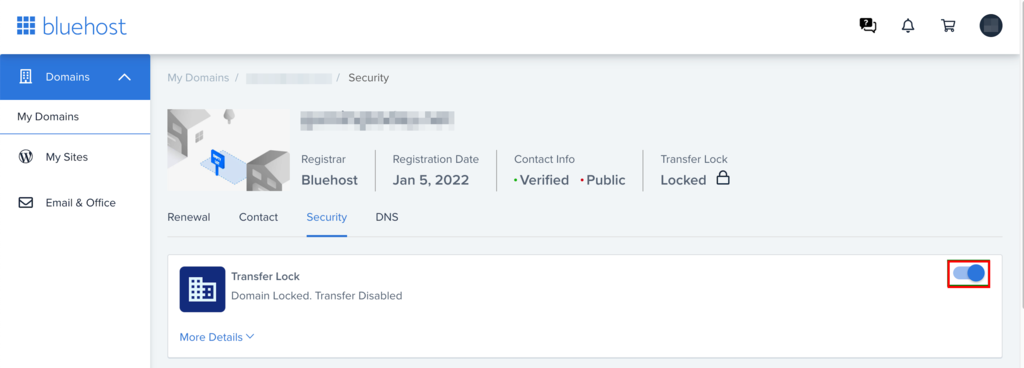Switch to the Renewal tab
Image resolution: width=1024 pixels, height=368 pixels.
coord(189,217)
